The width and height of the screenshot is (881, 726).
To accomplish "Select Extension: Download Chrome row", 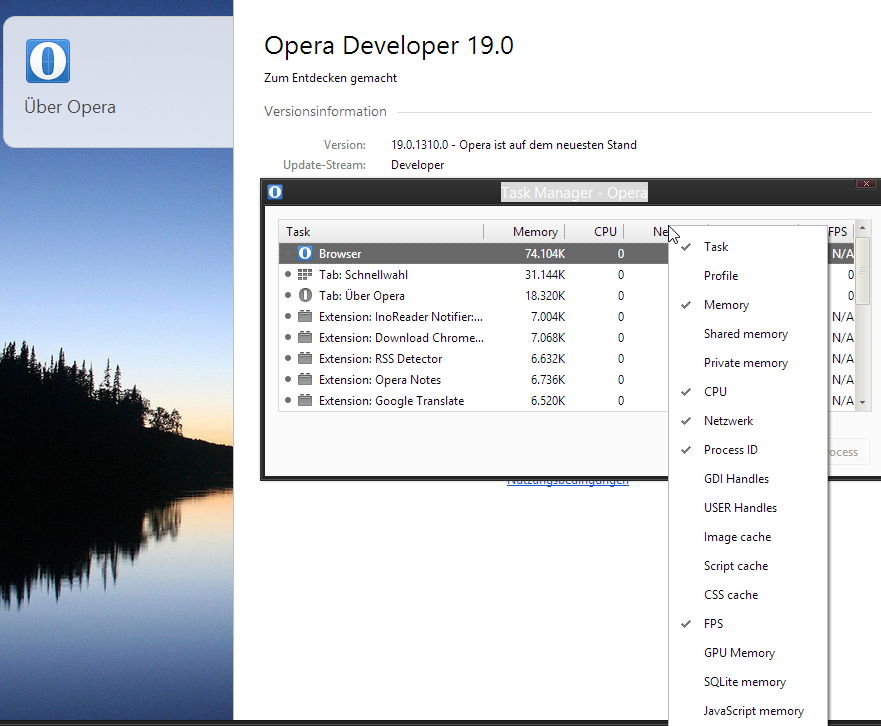I will coord(474,338).
